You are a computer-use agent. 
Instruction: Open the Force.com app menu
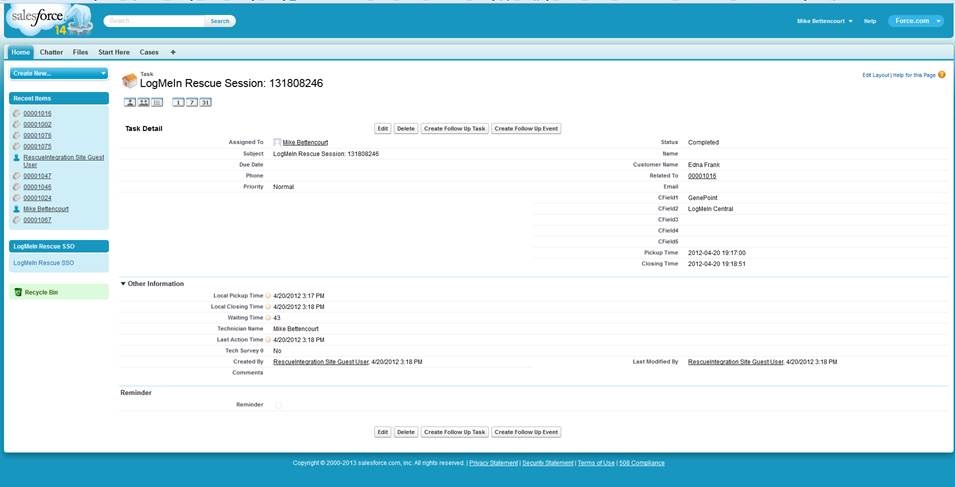click(x=916, y=21)
